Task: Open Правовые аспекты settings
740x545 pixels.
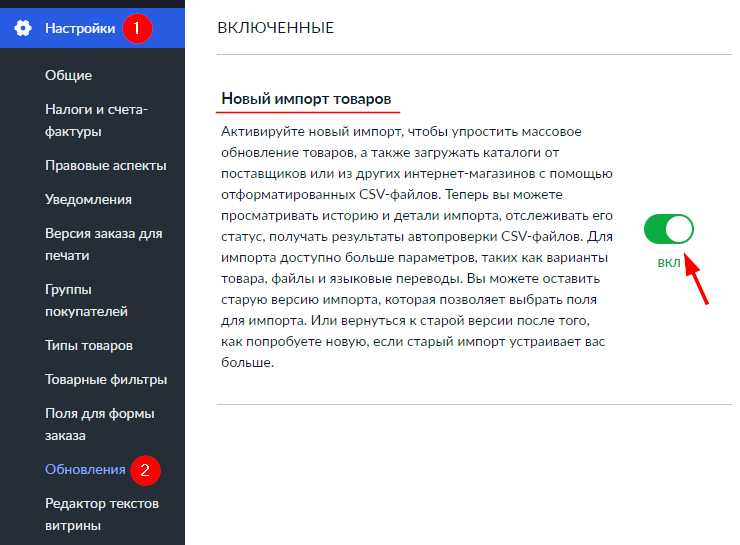Action: [105, 165]
